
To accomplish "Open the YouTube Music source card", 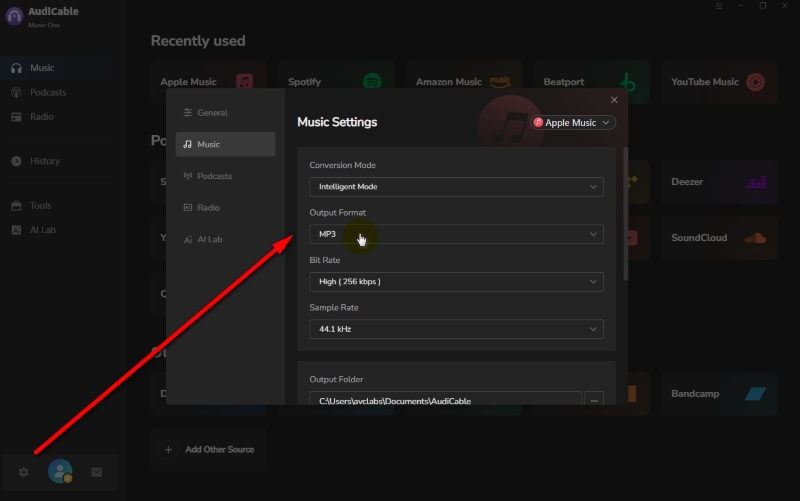I will tap(719, 82).
